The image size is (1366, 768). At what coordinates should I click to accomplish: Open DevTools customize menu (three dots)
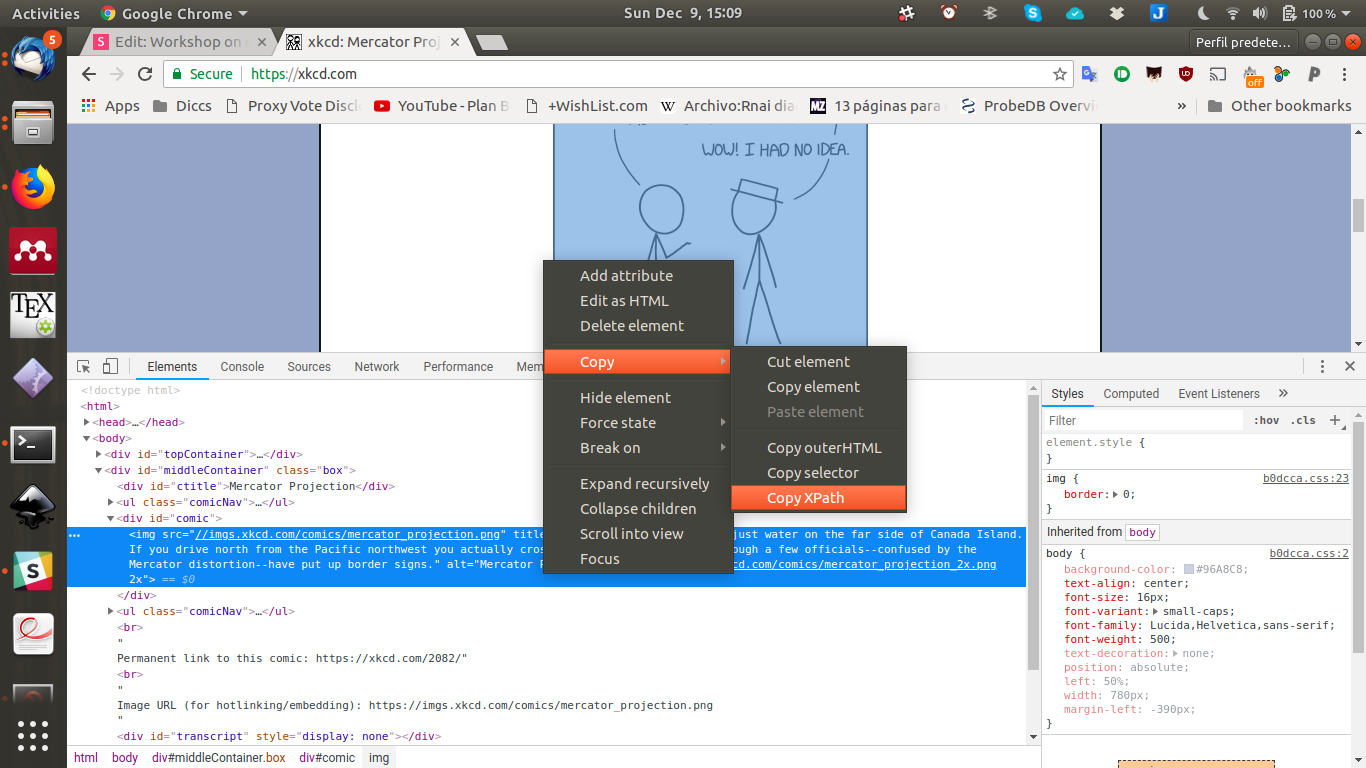click(1322, 367)
